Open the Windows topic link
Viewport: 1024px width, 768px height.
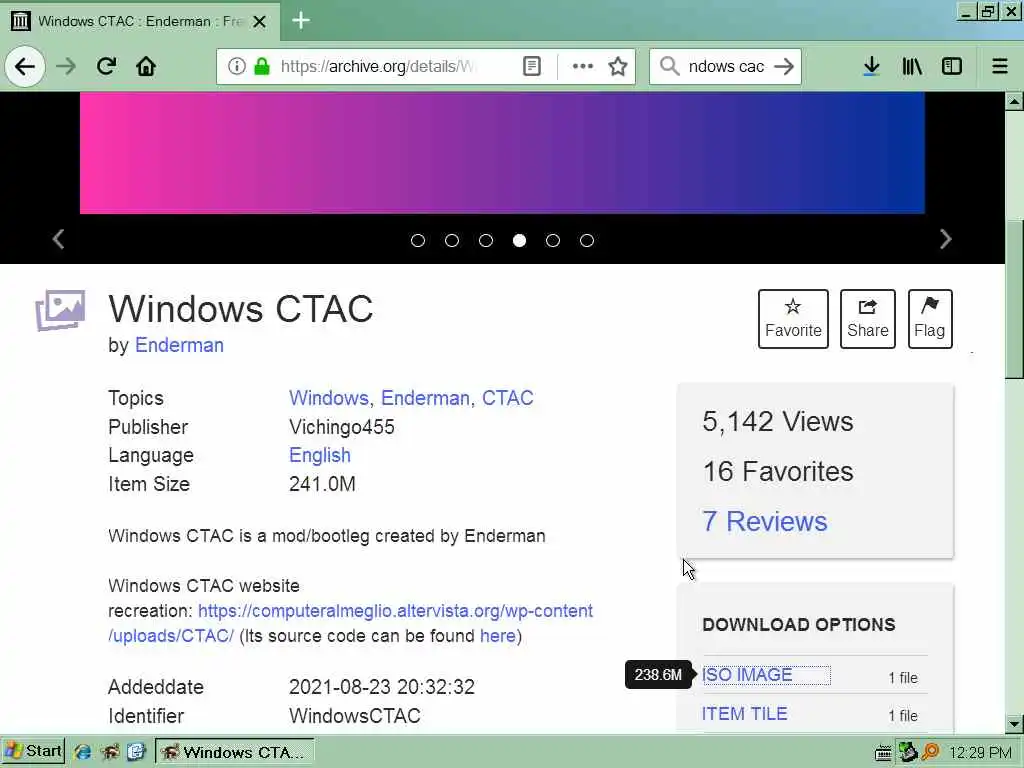[328, 398]
